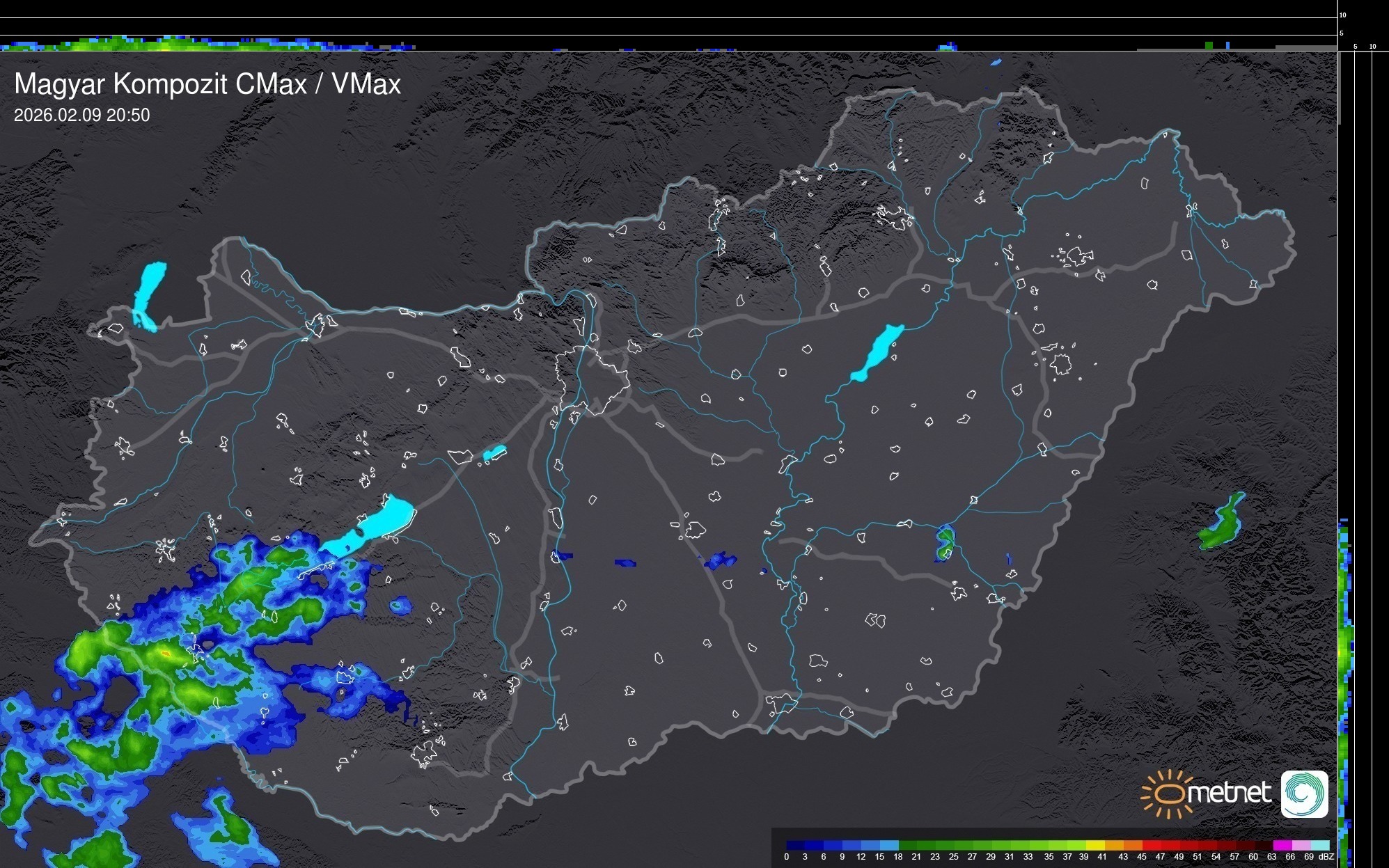Click the 2026.02.09 20:50 timestamp
The image size is (1389, 868).
coord(81,116)
